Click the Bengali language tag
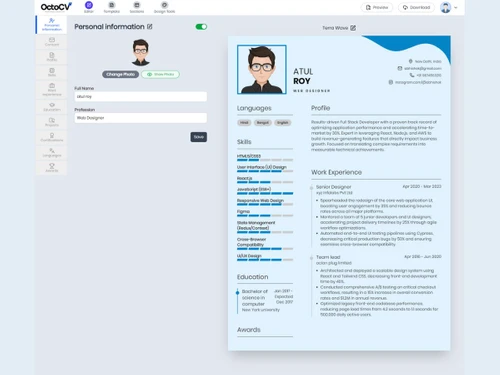The image size is (500, 375). click(263, 123)
